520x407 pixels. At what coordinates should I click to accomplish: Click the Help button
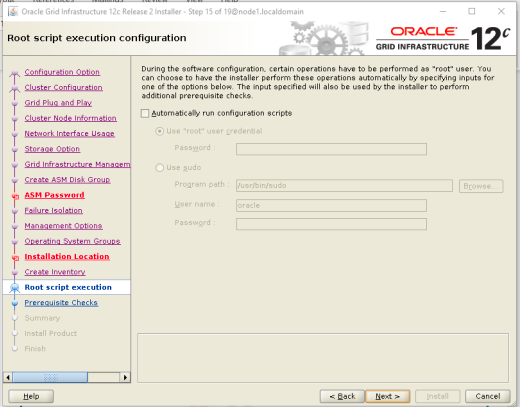click(31, 396)
